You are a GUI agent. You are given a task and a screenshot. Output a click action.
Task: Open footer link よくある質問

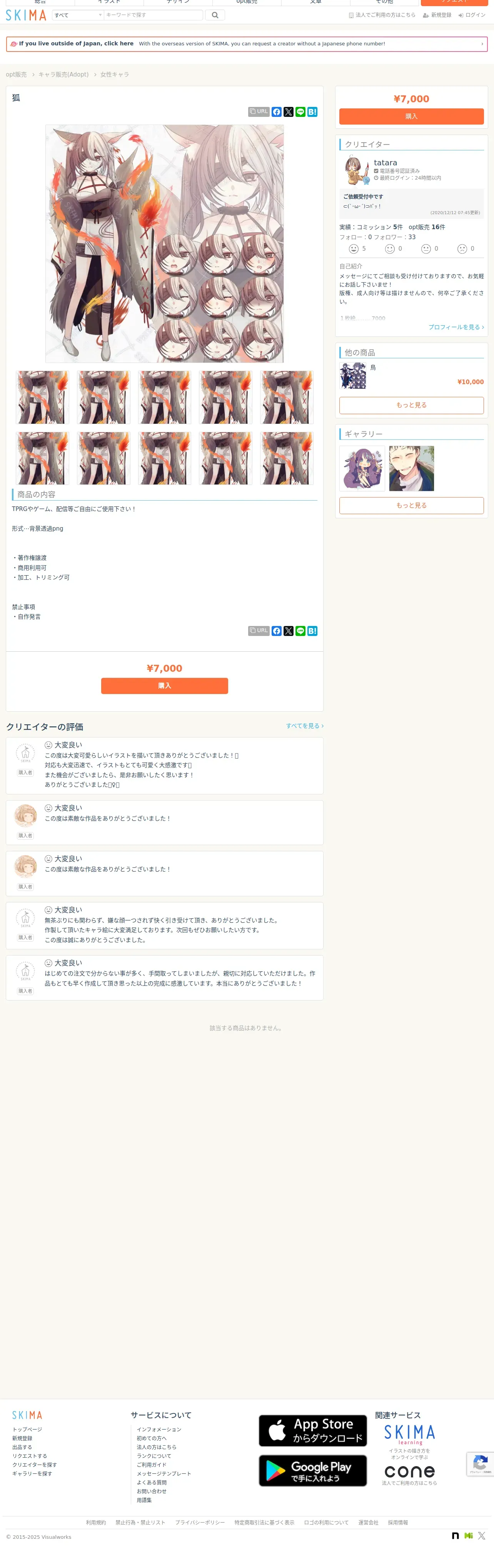click(152, 1482)
